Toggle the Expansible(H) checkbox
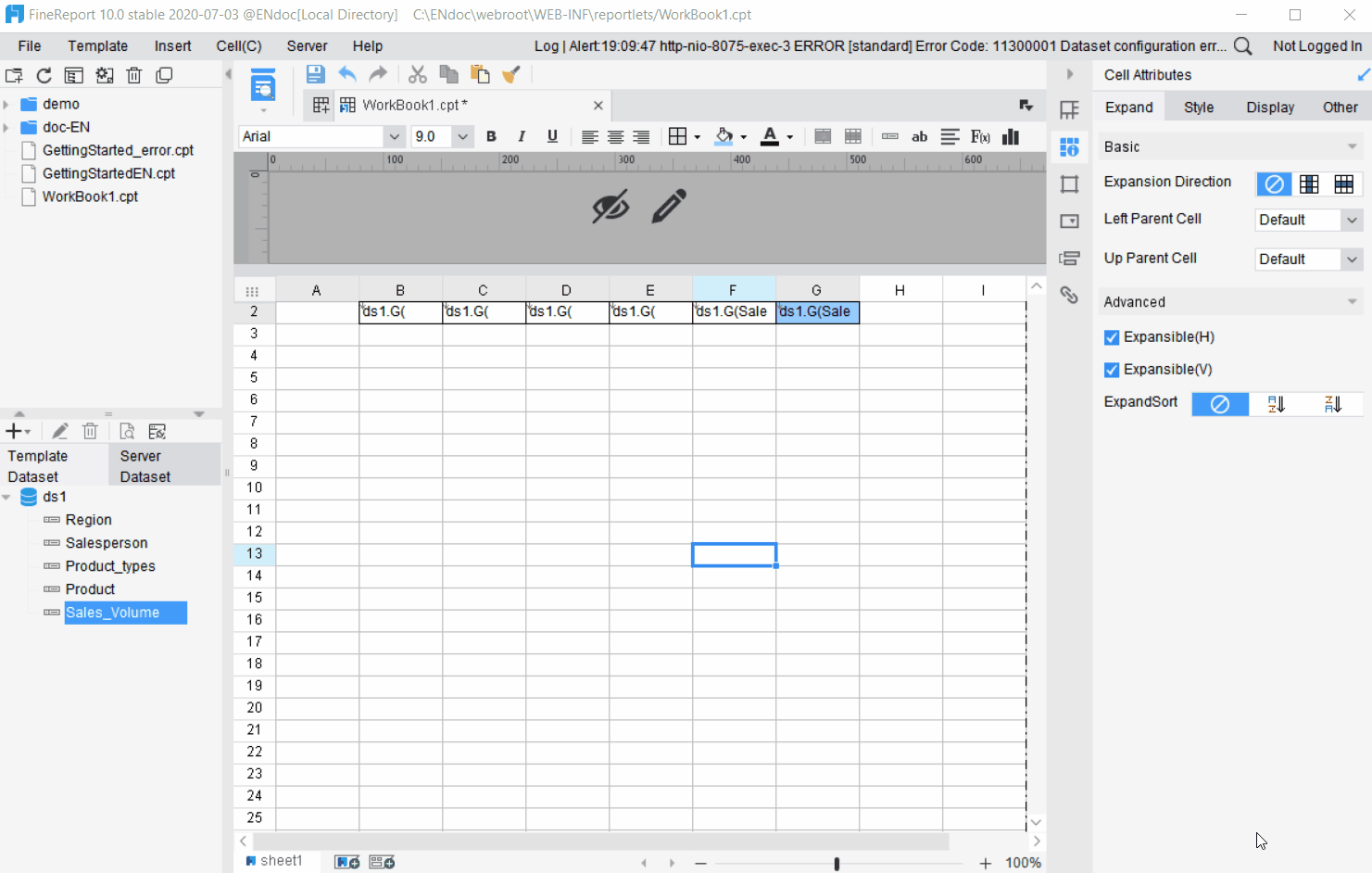The height and width of the screenshot is (873, 1372). click(x=1112, y=337)
